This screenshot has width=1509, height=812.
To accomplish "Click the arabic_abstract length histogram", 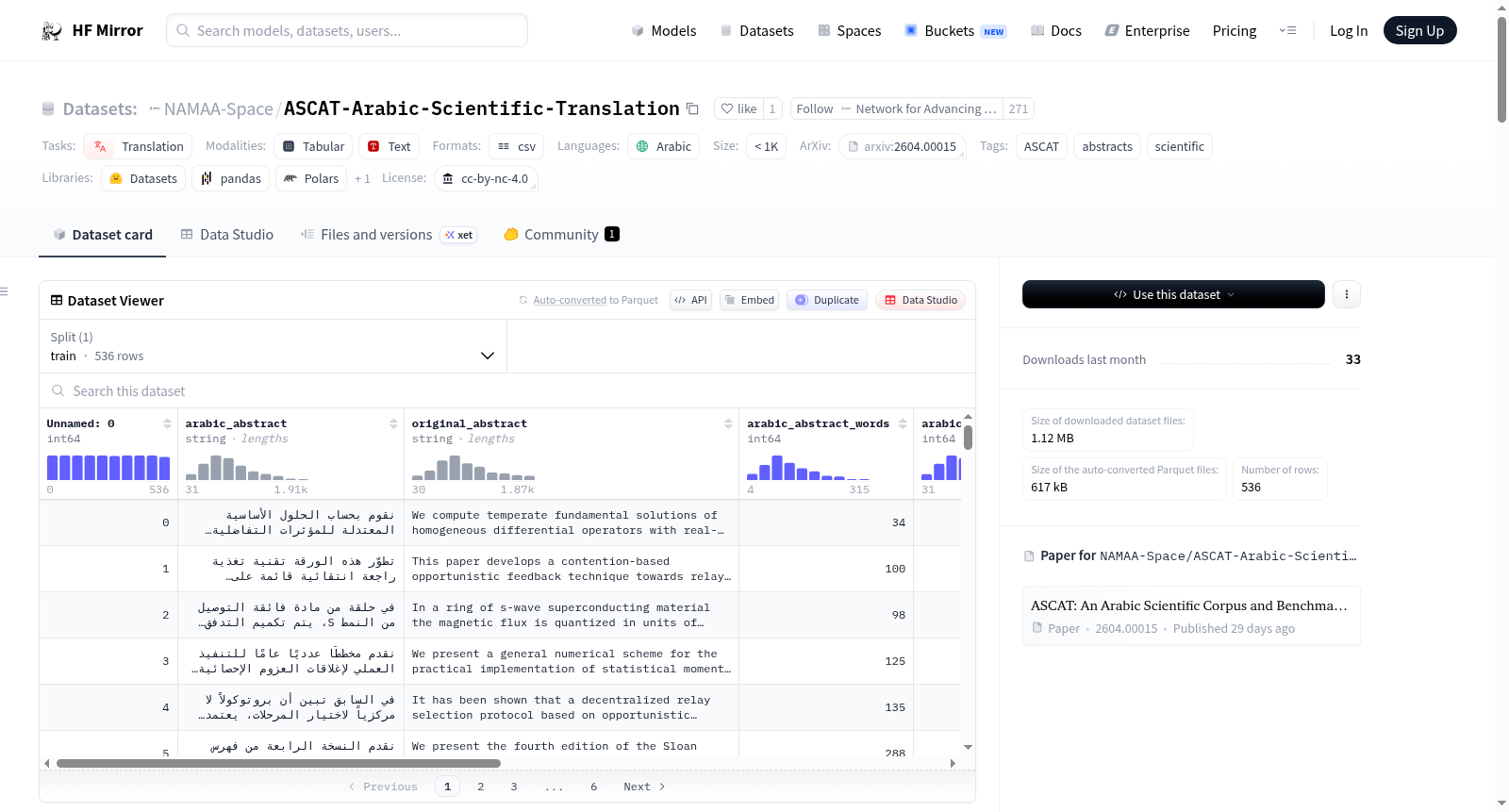I will (x=247, y=468).
